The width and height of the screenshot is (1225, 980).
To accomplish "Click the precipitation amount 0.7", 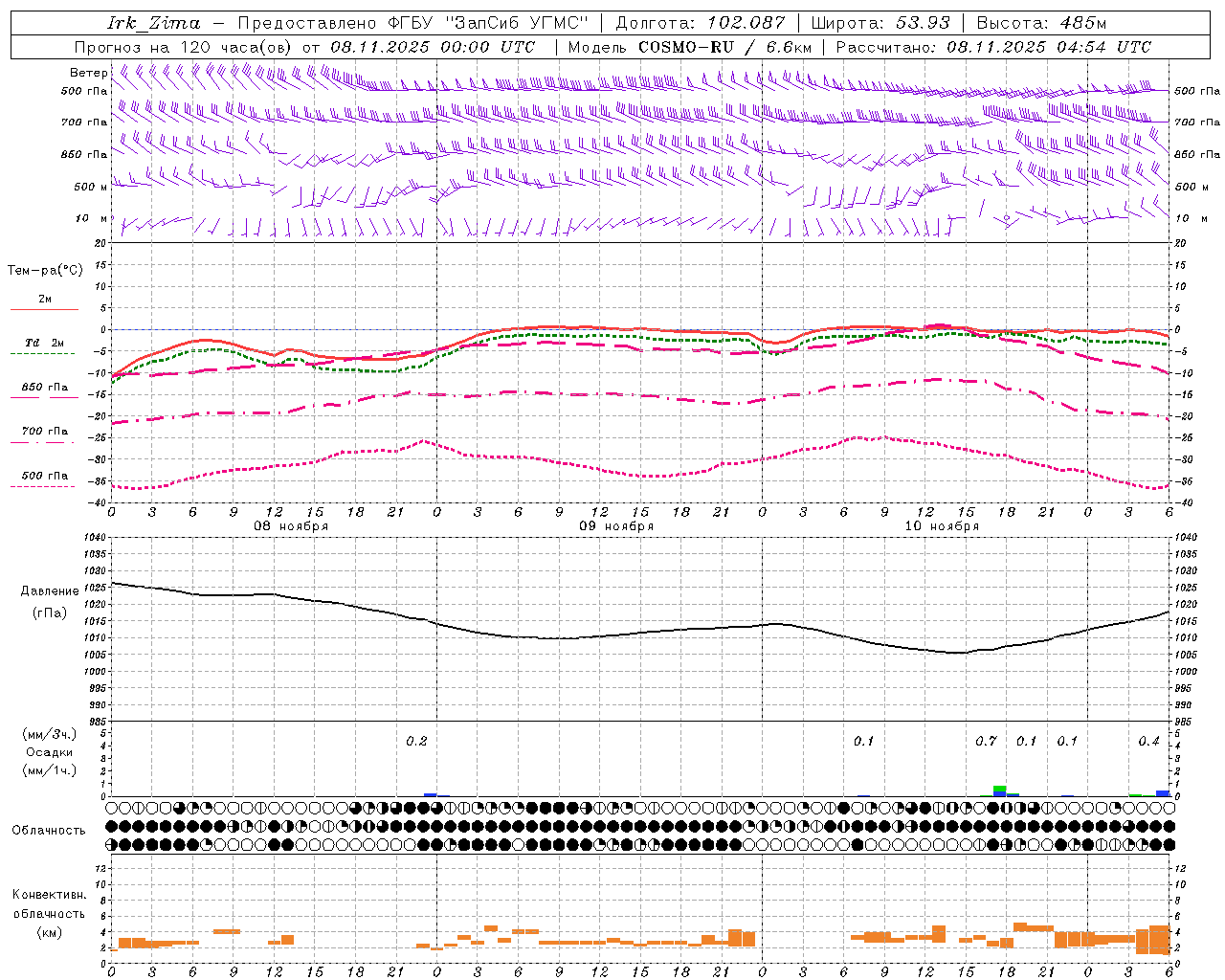I will click(x=986, y=742).
